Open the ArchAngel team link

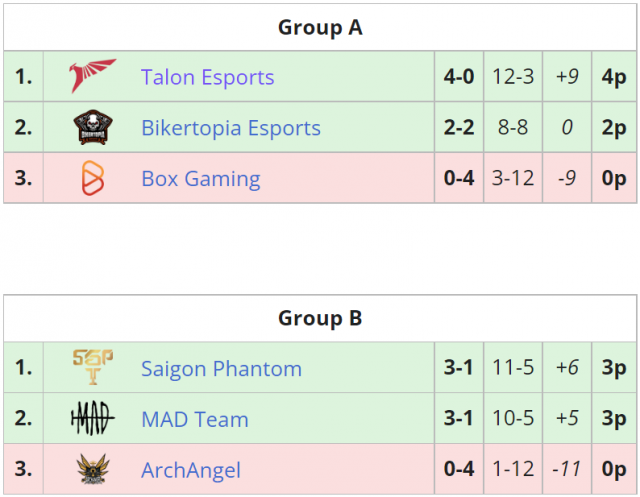tap(191, 470)
